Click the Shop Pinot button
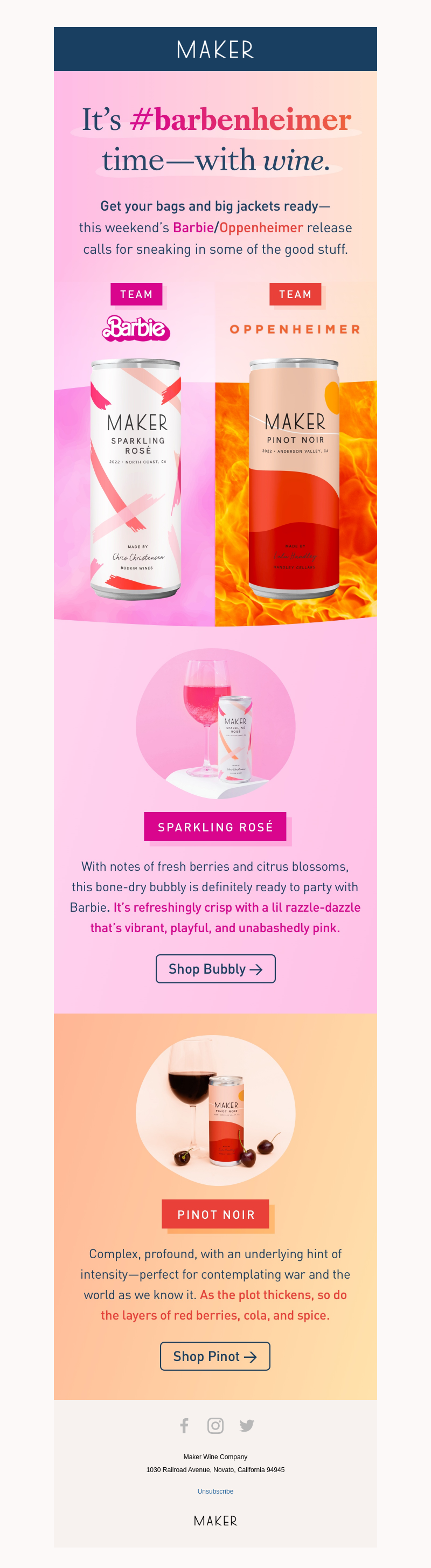The image size is (431, 1568). [215, 1356]
